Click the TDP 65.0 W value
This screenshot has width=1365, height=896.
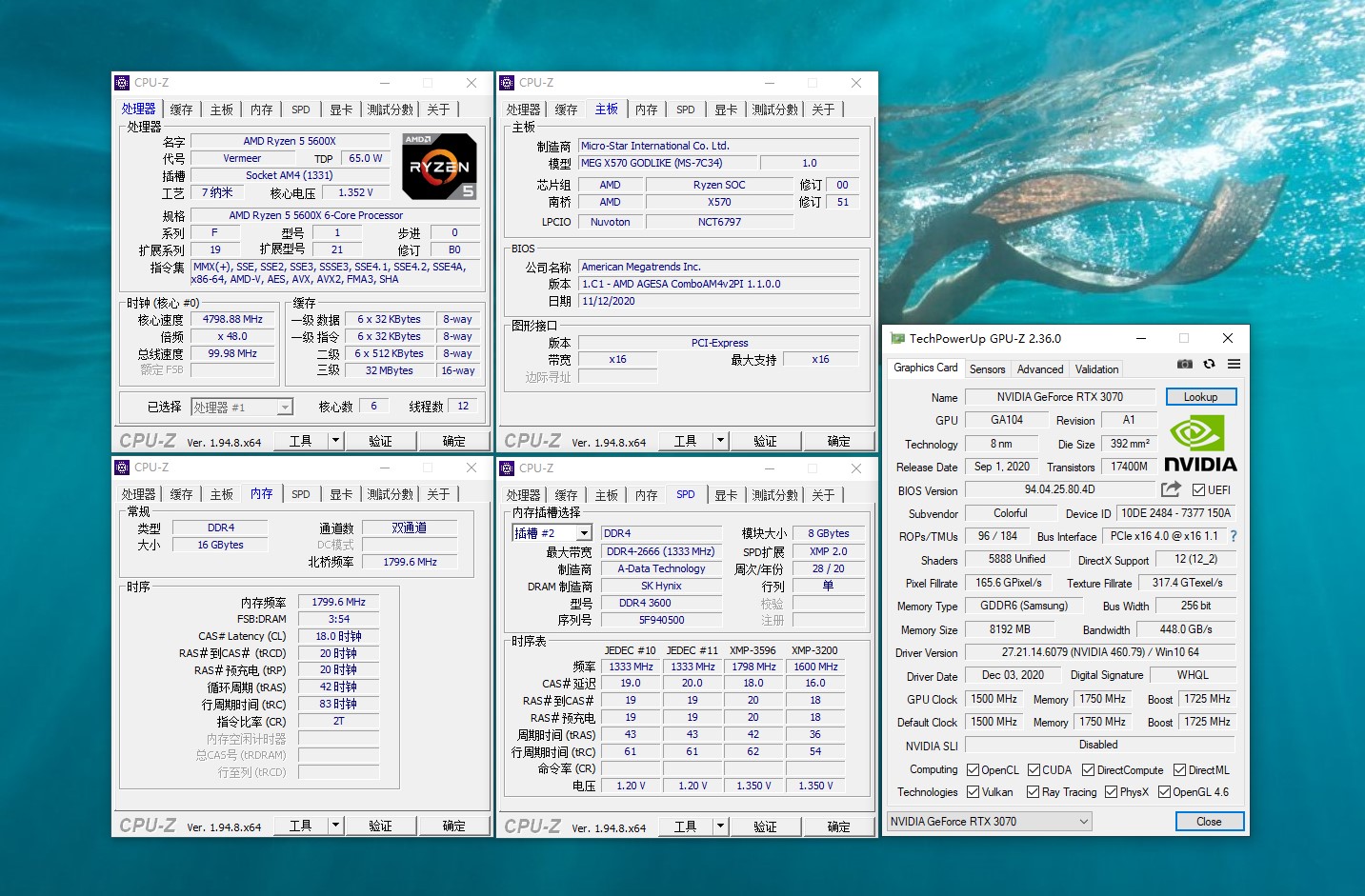[x=365, y=158]
